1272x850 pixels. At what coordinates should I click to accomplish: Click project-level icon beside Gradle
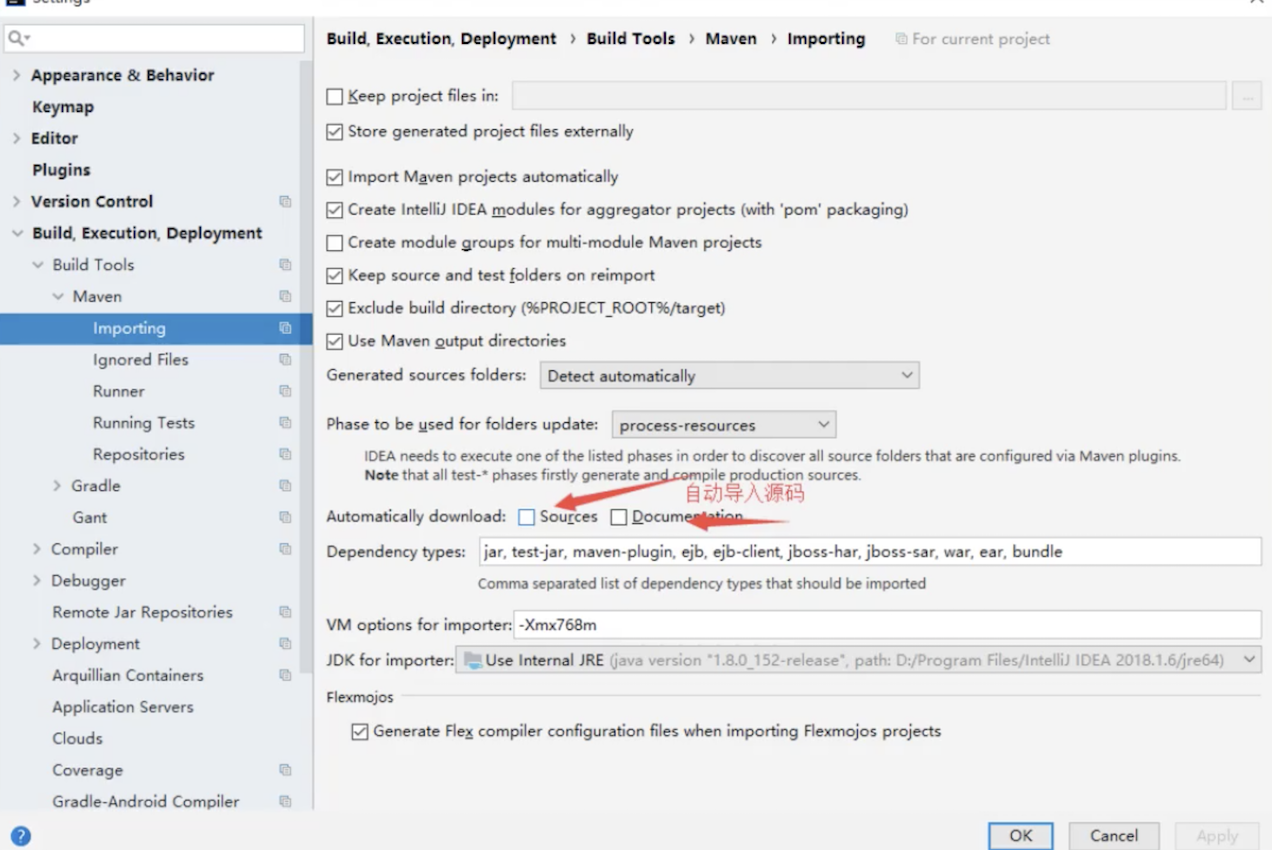tap(285, 486)
